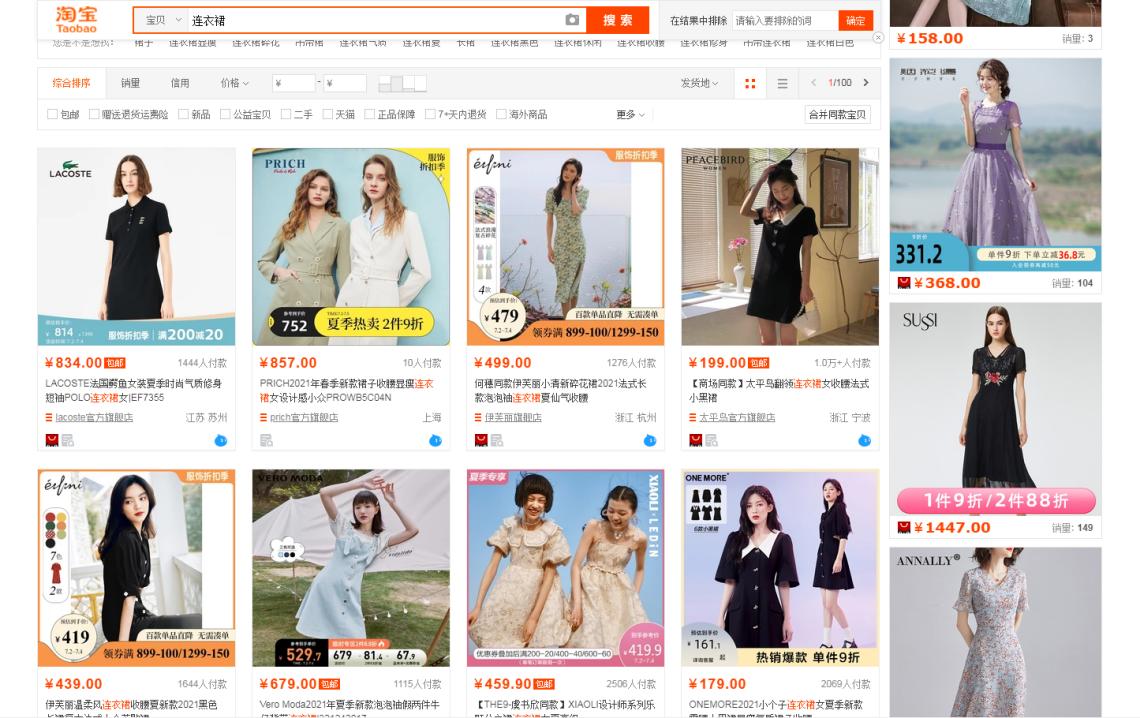Check the 7+天内退货 filter
Screen dimensions: 1140x718
tap(430, 114)
